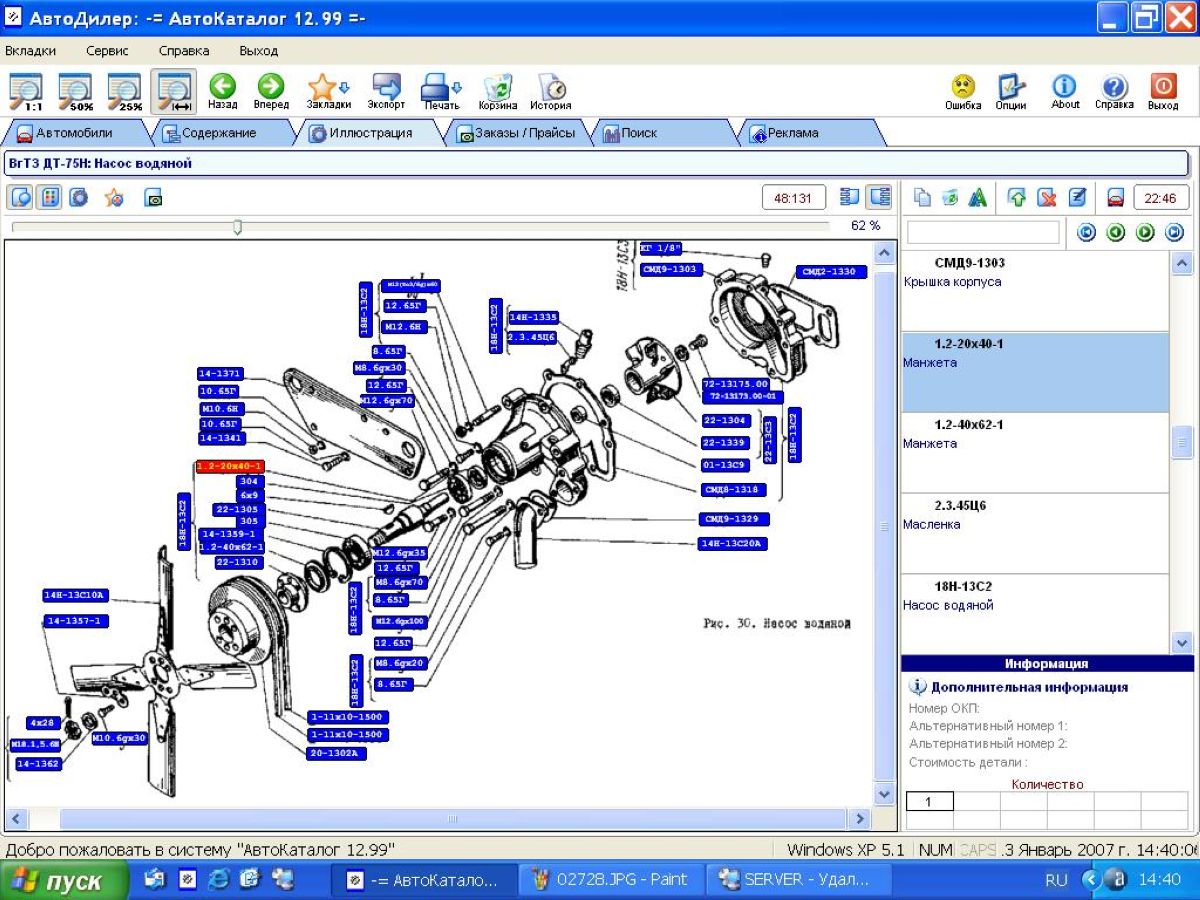Viewport: 1200px width, 900px height.
Task: Click the 14-1371 label on the diagram
Action: 220,374
